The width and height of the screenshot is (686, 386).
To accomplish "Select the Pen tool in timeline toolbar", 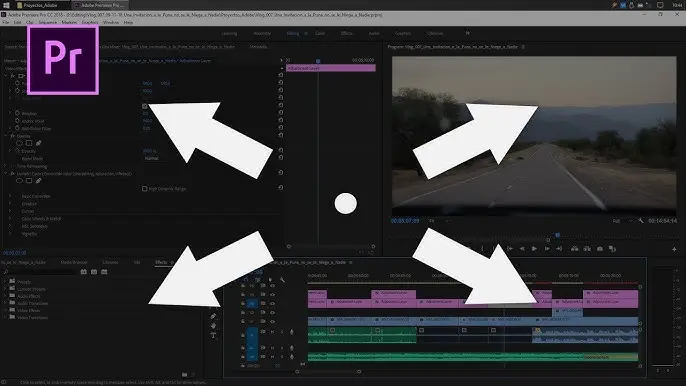I will tap(213, 316).
